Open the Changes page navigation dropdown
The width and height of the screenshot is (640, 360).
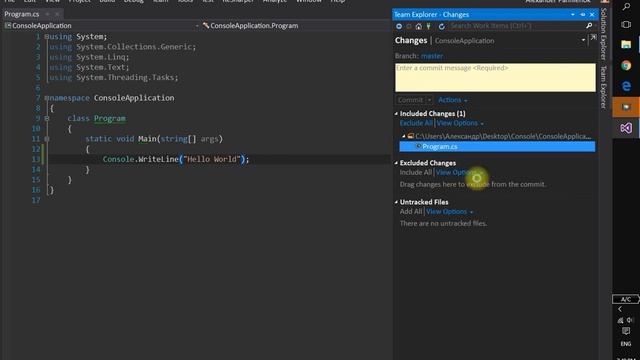click(x=583, y=40)
